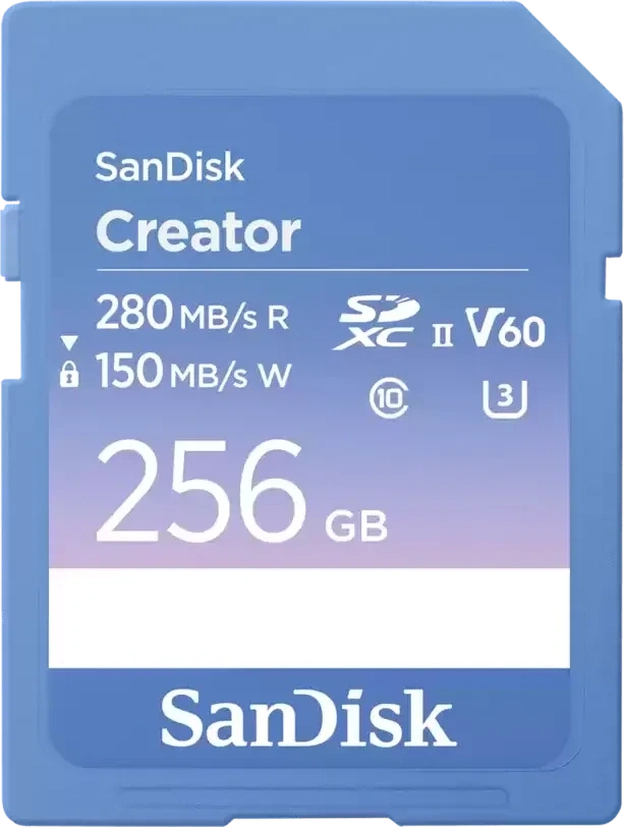Click the GB unit label
624x827 pixels.
356,525
